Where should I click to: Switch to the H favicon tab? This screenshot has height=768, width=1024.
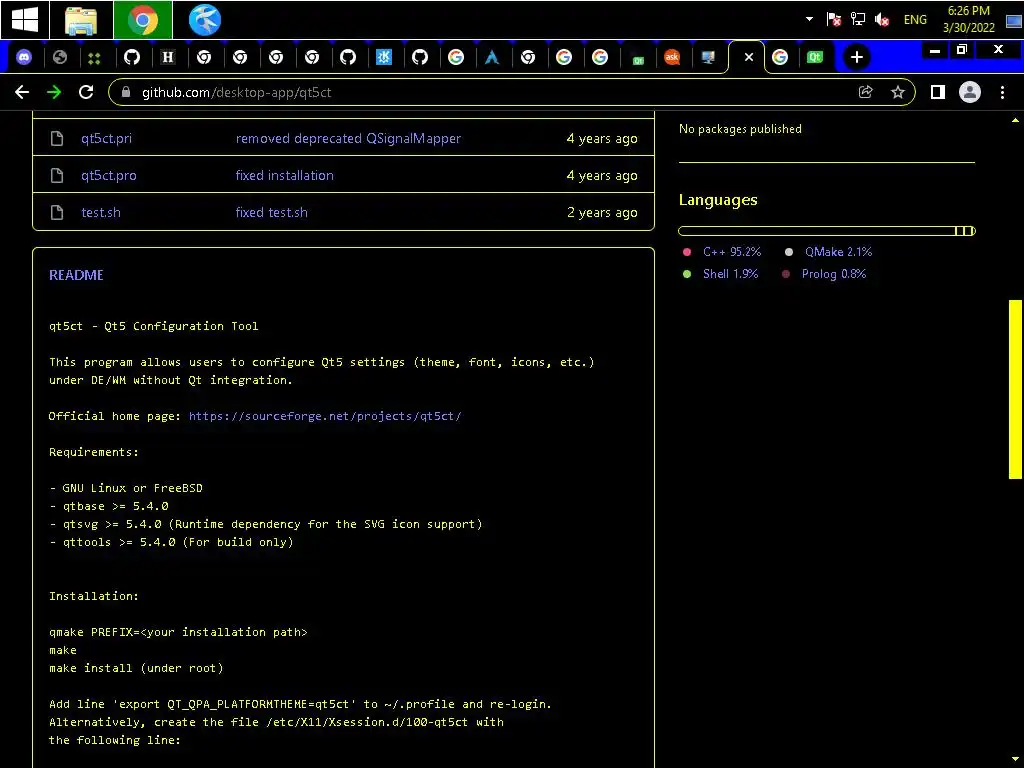click(x=168, y=57)
